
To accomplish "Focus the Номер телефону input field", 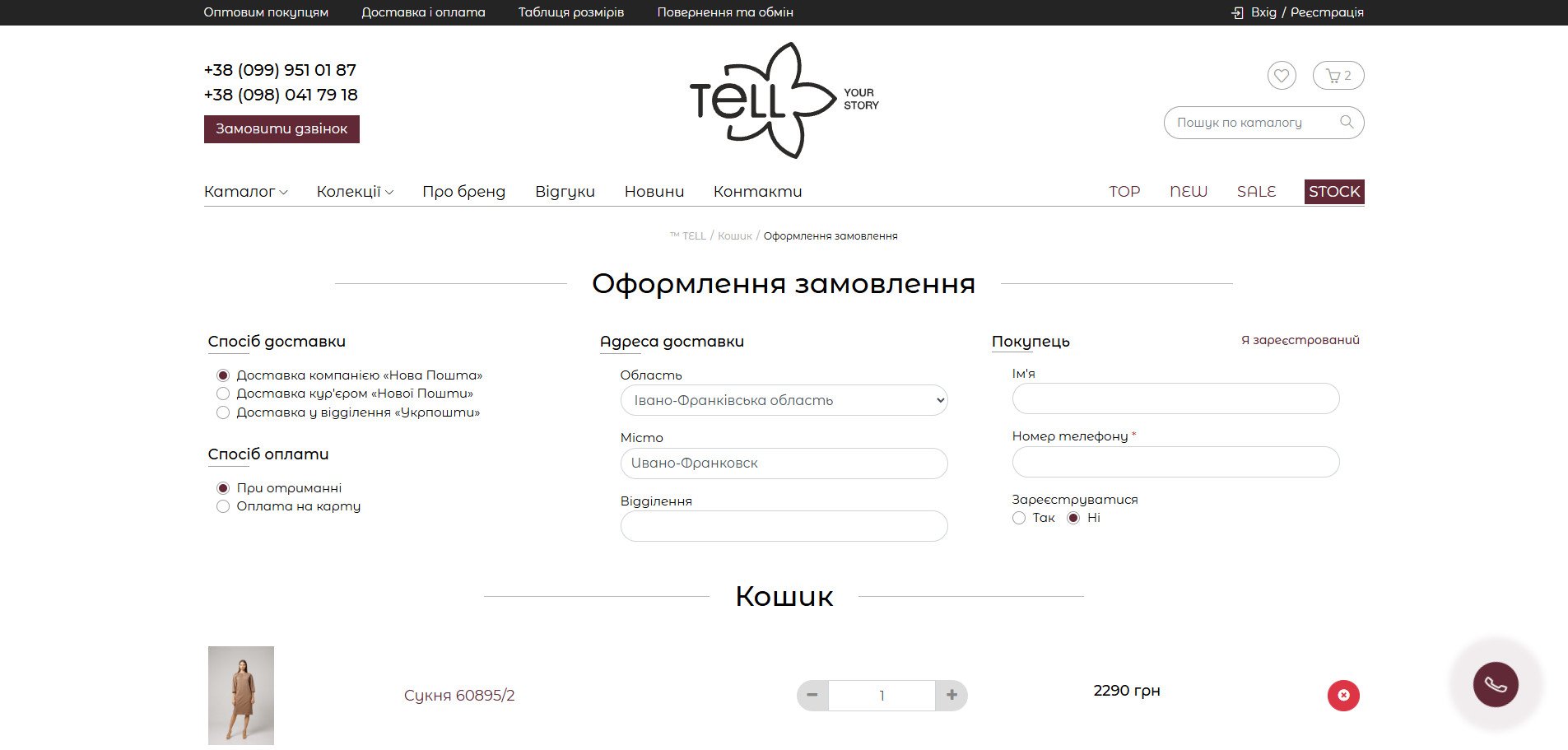I will pyautogui.click(x=1175, y=462).
